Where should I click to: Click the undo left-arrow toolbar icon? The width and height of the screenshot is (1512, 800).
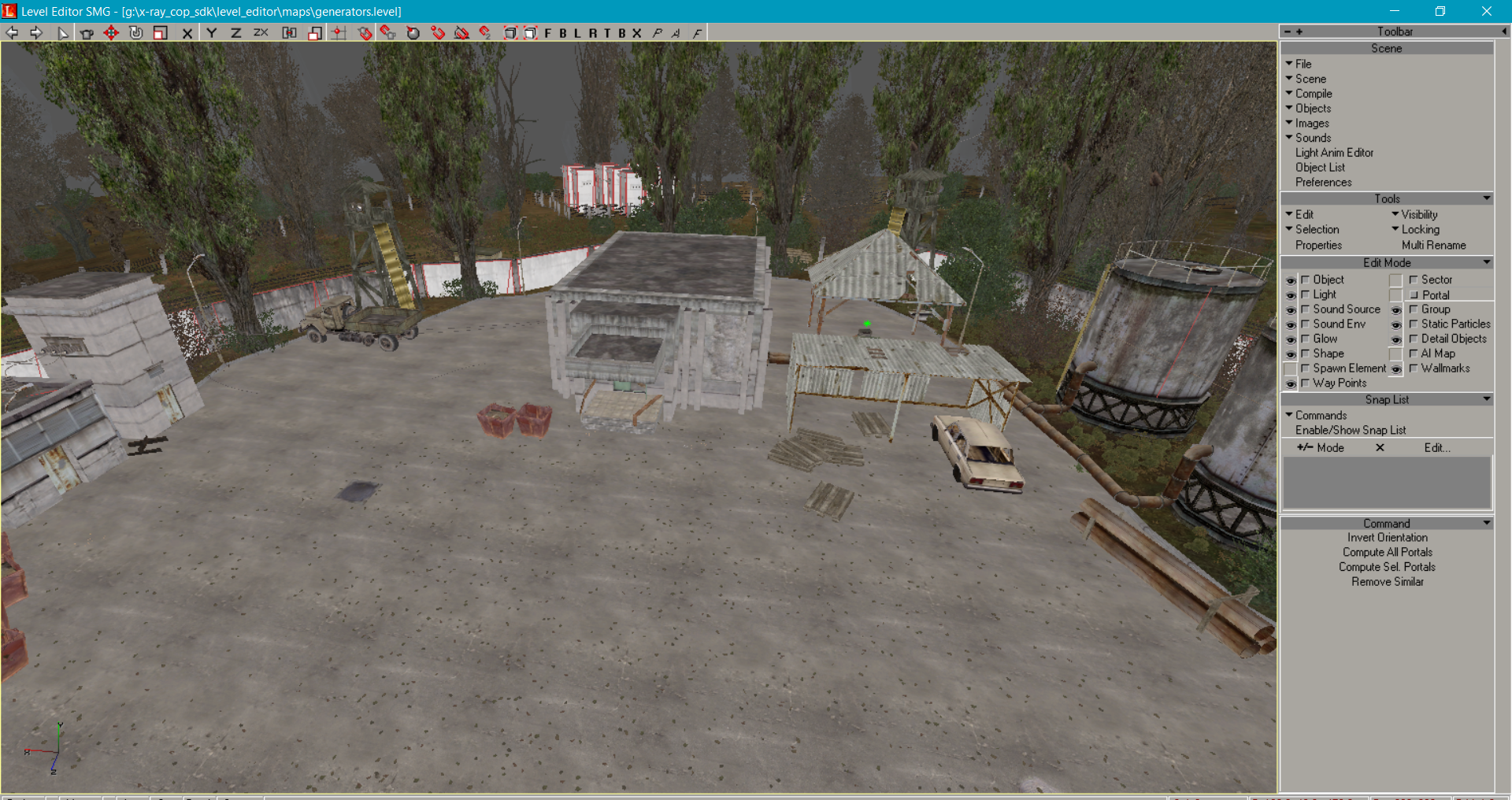12,32
